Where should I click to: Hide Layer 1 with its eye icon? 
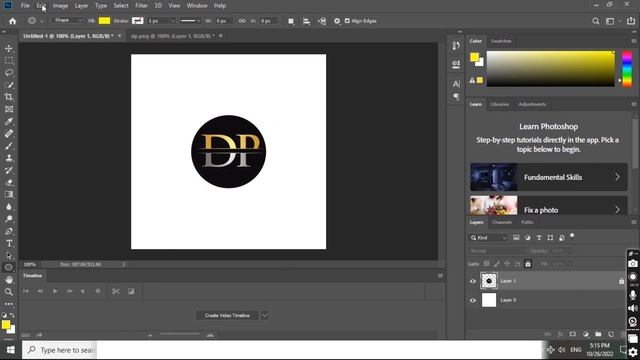pos(473,281)
